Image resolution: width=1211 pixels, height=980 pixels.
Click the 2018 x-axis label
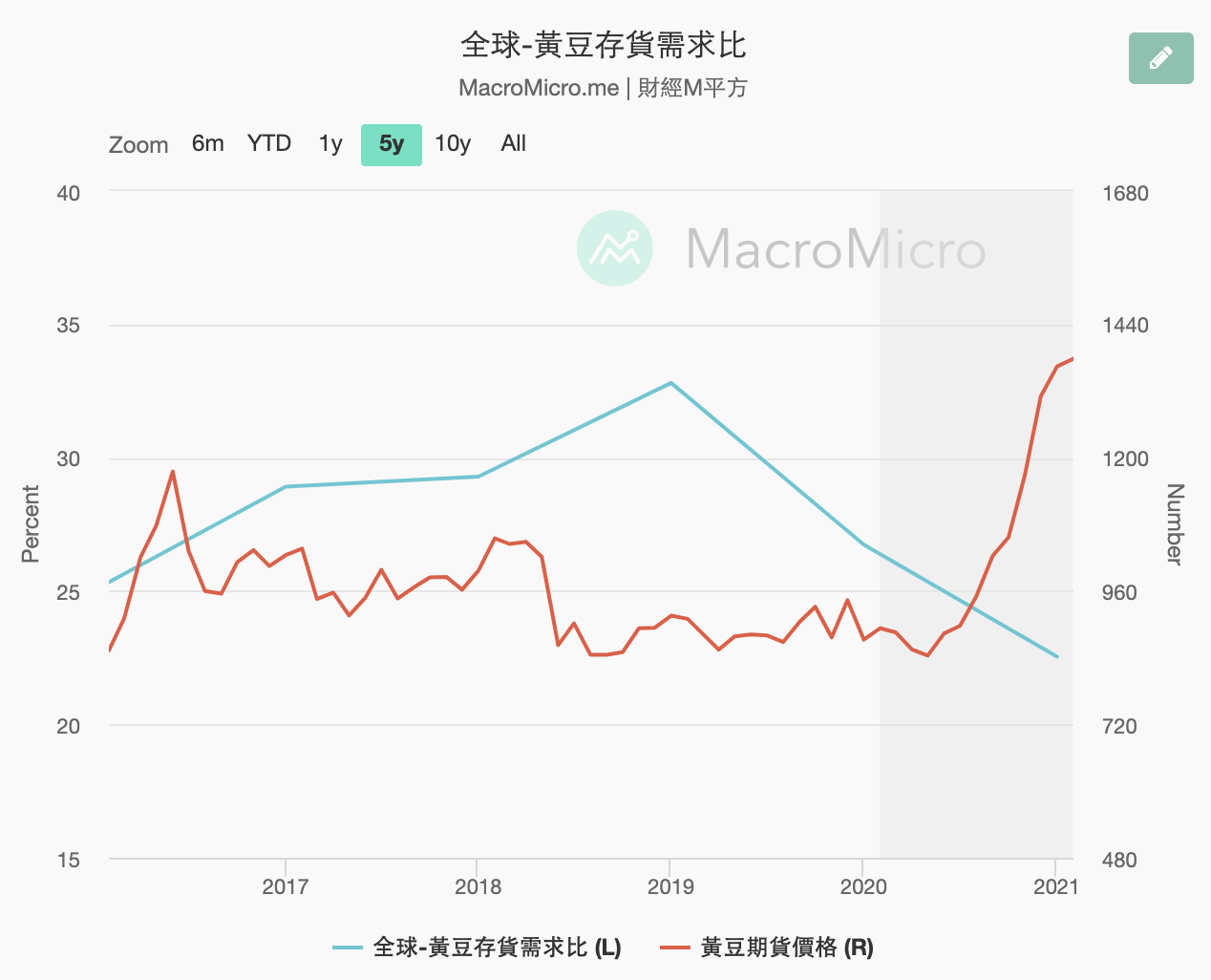pyautogui.click(x=478, y=886)
